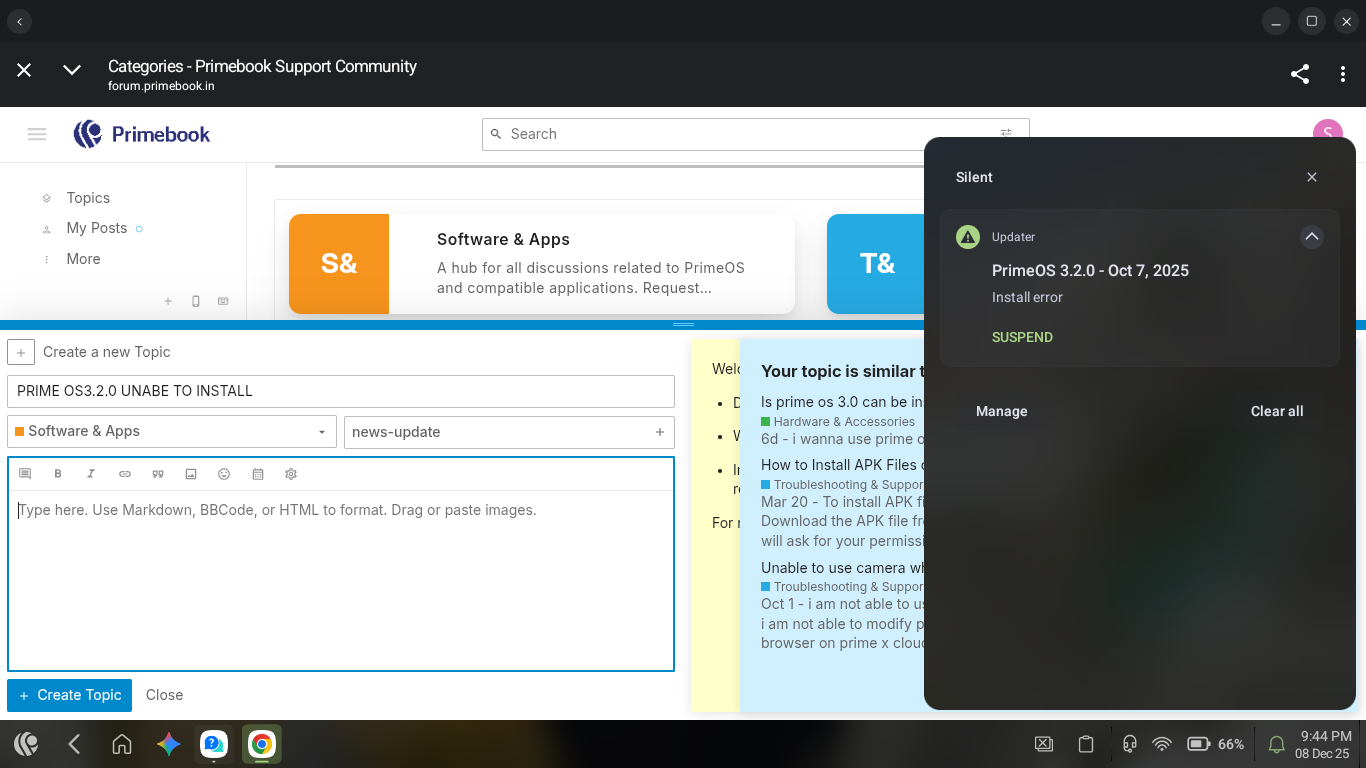
Task: Click the upload image icon in the editor
Action: [x=191, y=474]
